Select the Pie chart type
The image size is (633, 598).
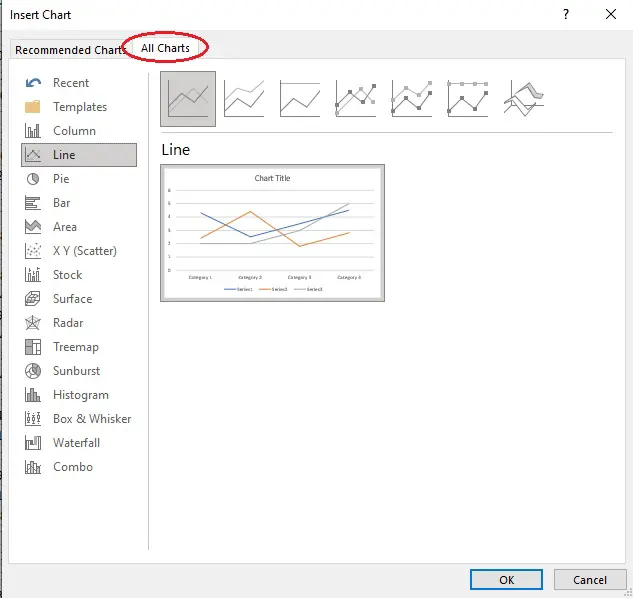pyautogui.click(x=79, y=179)
